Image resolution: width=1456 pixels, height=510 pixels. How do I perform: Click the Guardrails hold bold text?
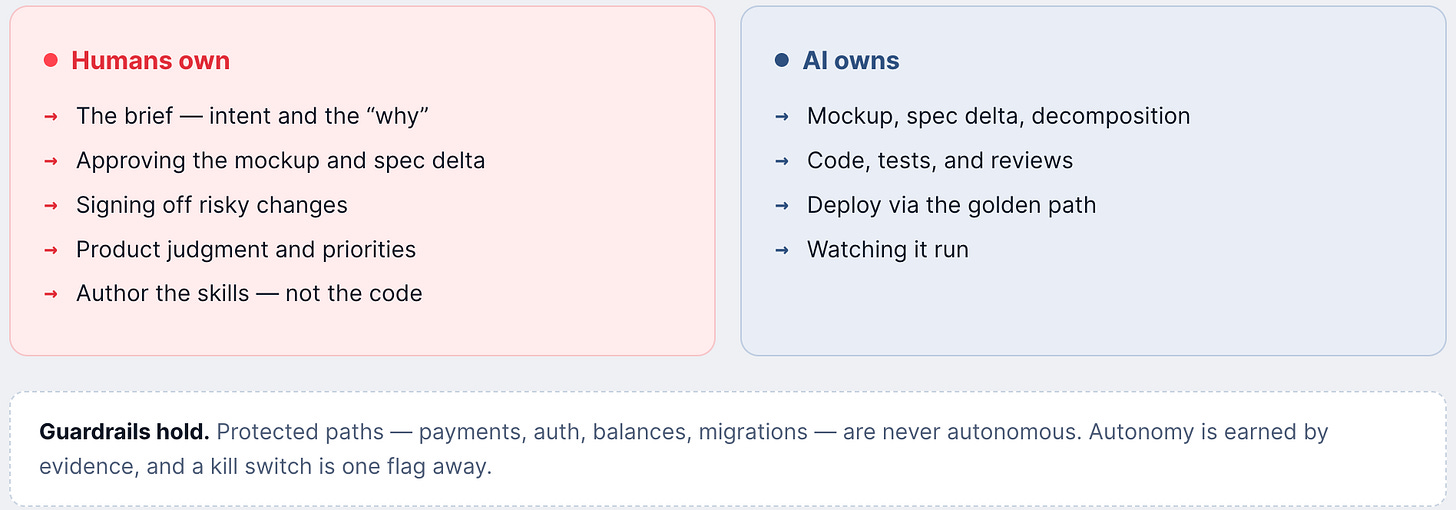tap(124, 432)
